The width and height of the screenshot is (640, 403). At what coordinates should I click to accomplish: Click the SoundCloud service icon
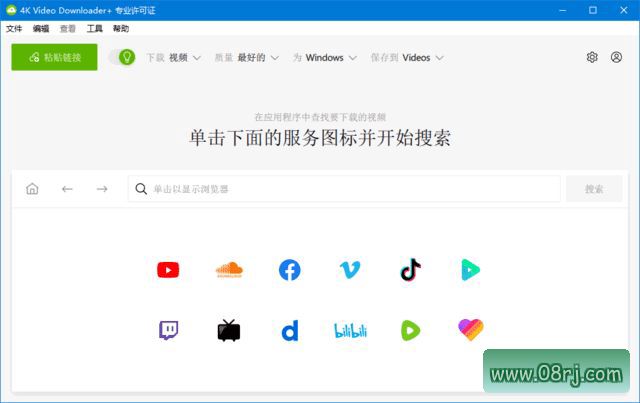[x=229, y=269]
